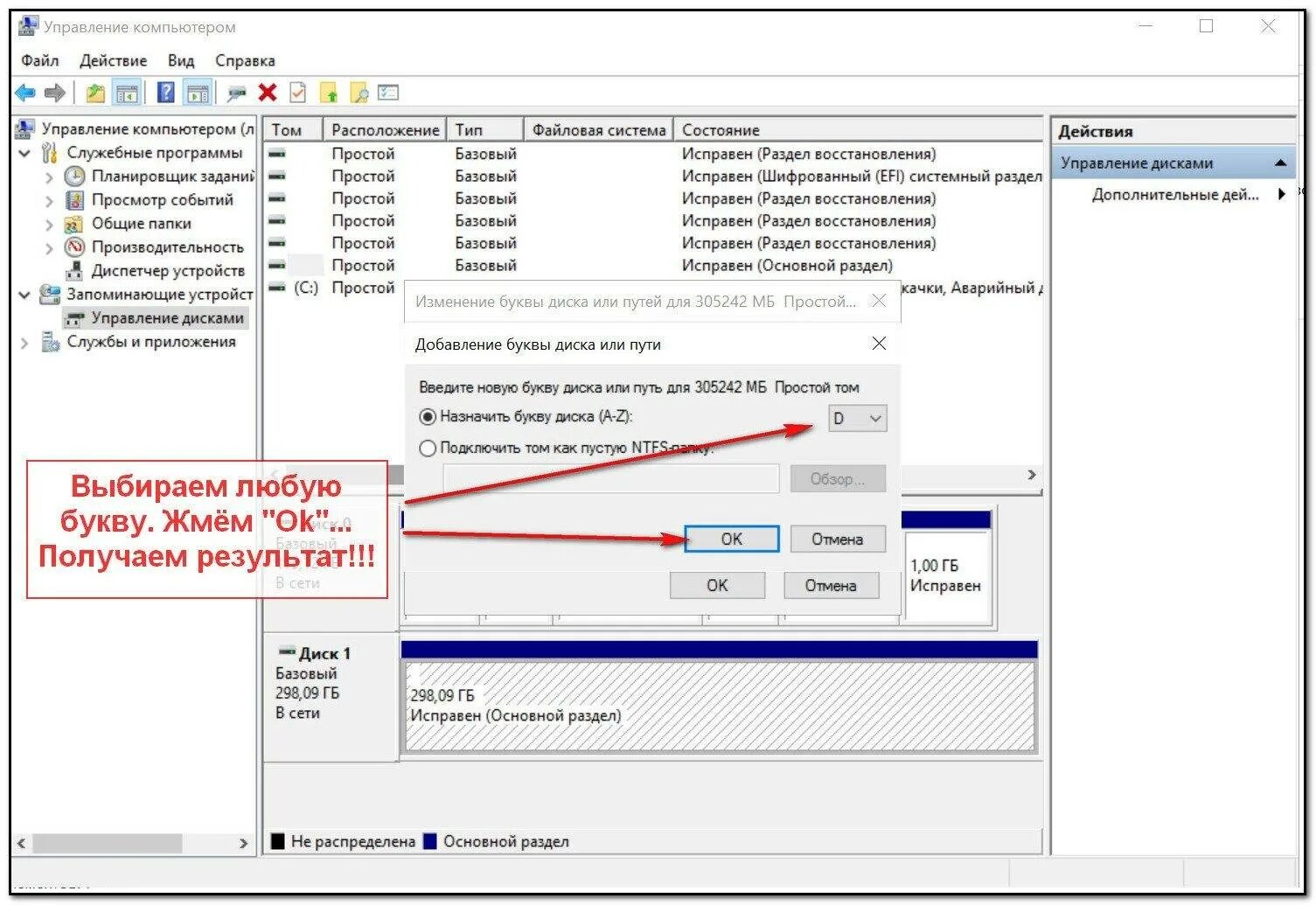Open the Файл menu
The image size is (1316, 905).
pyautogui.click(x=40, y=60)
